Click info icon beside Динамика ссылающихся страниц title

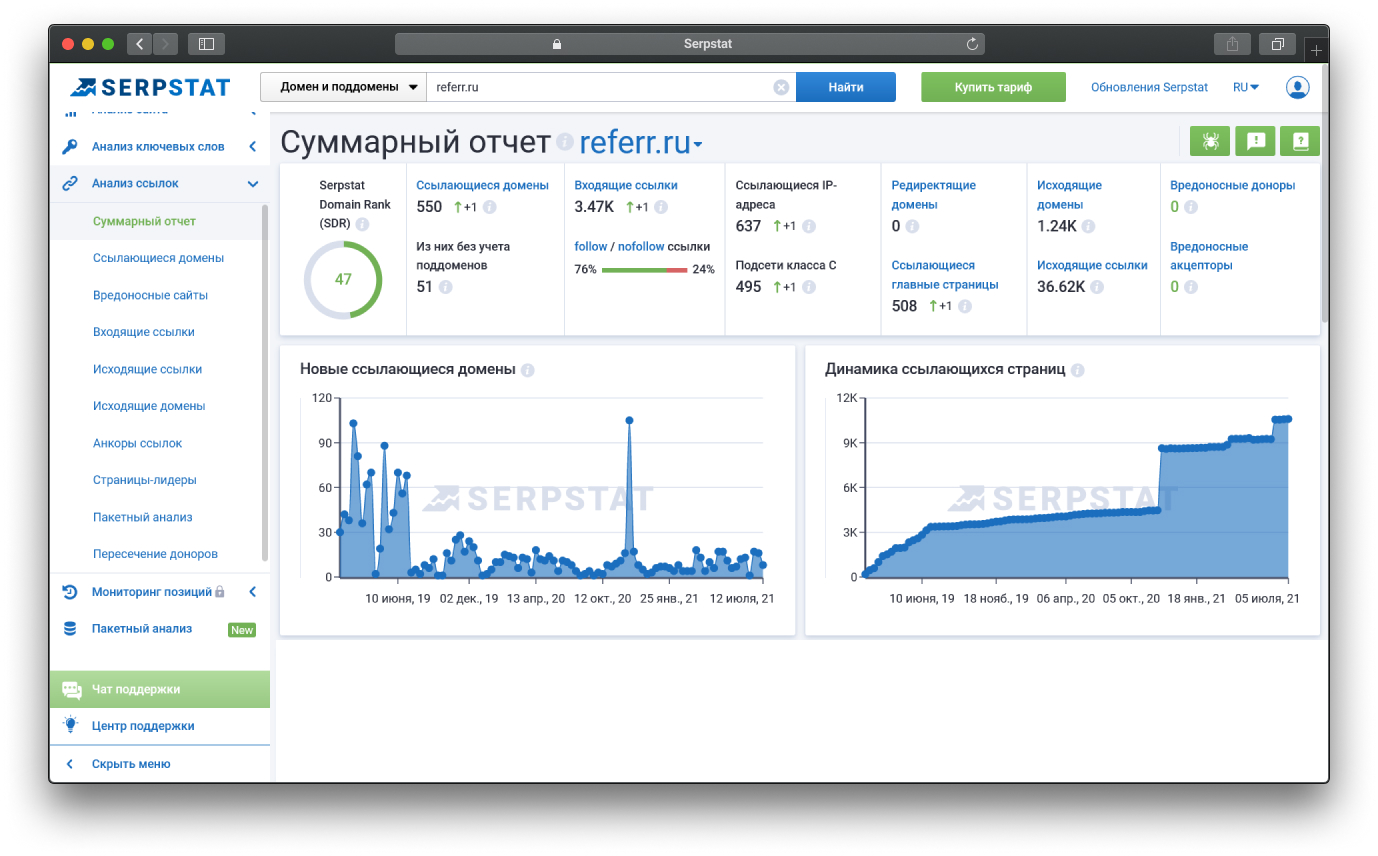pos(1078,370)
